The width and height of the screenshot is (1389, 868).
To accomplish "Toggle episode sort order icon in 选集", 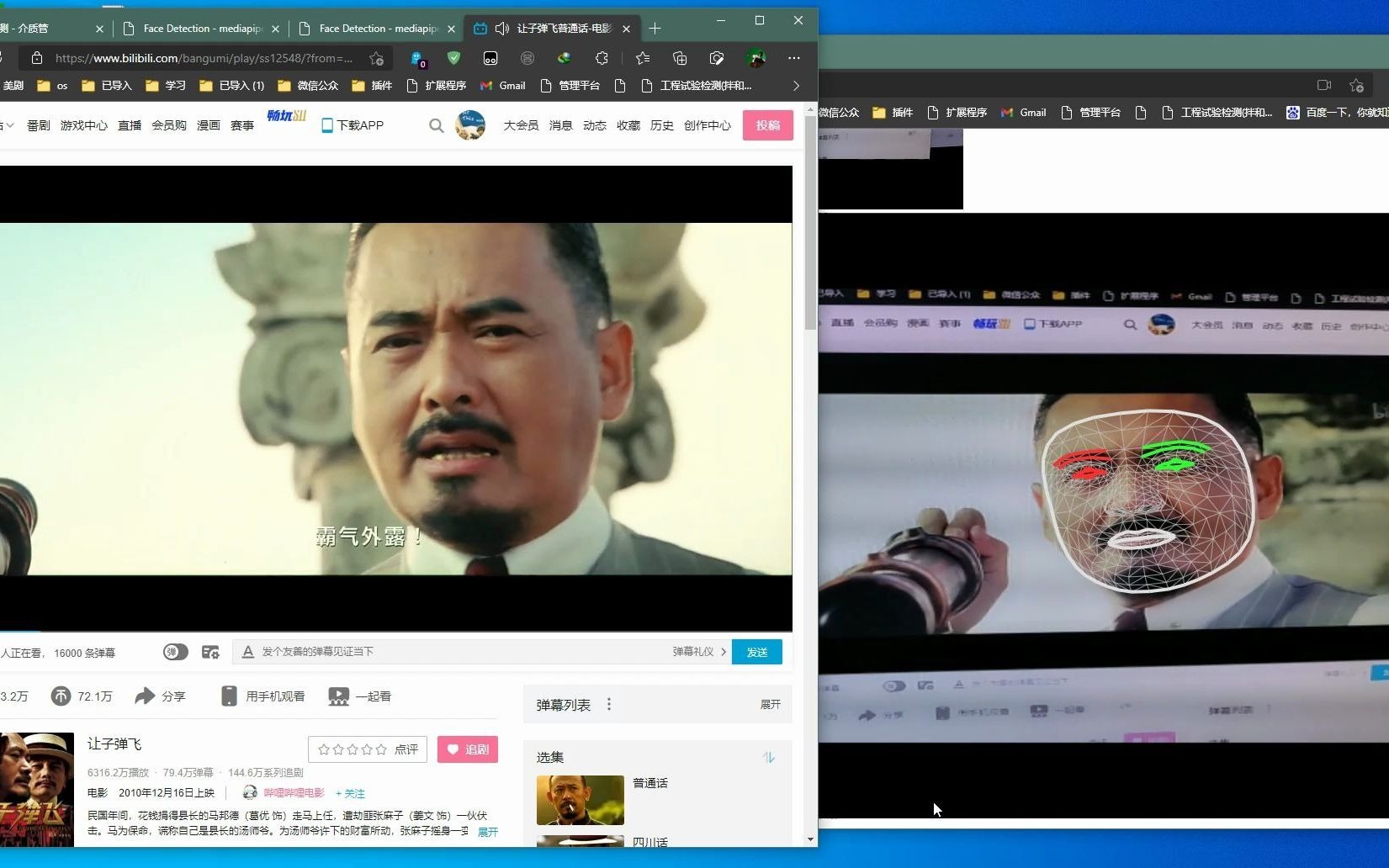I will click(768, 758).
